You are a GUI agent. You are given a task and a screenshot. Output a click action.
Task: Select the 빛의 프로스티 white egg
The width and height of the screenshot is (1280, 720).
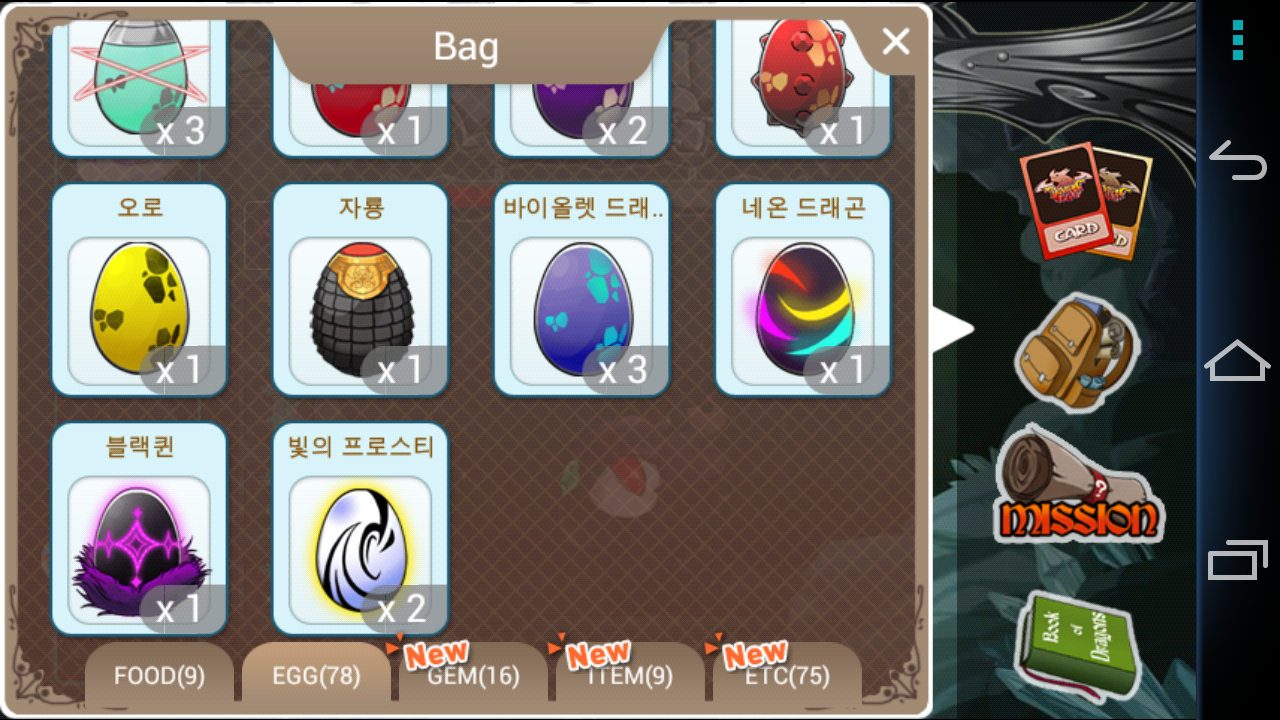click(361, 529)
